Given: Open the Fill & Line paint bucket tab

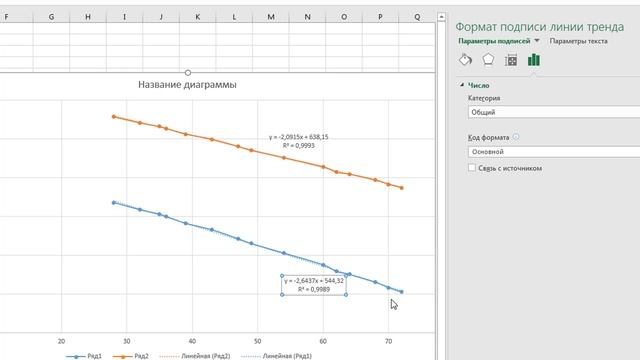Looking at the screenshot, I should (x=465, y=60).
